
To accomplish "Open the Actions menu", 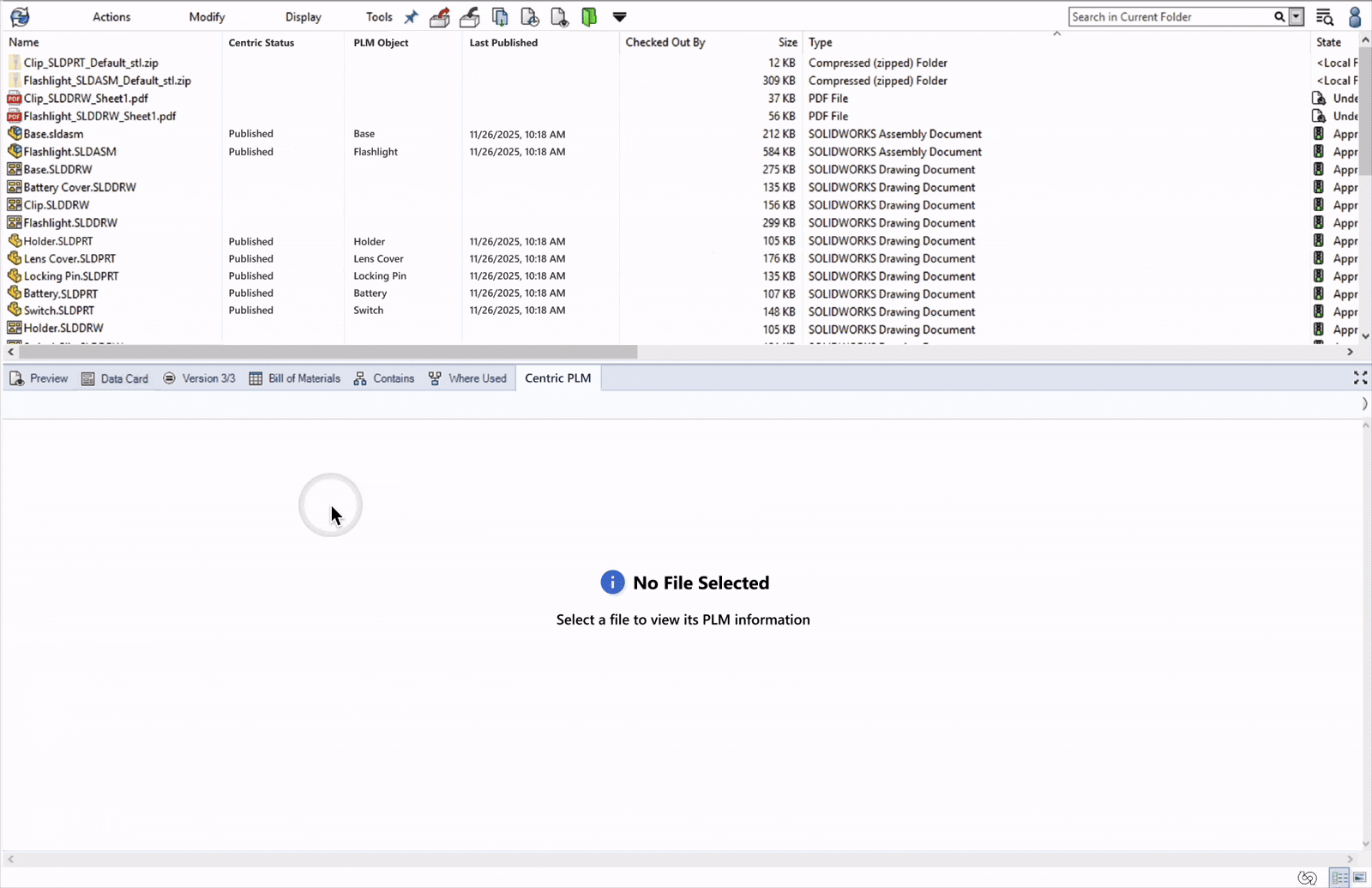I will pos(111,17).
